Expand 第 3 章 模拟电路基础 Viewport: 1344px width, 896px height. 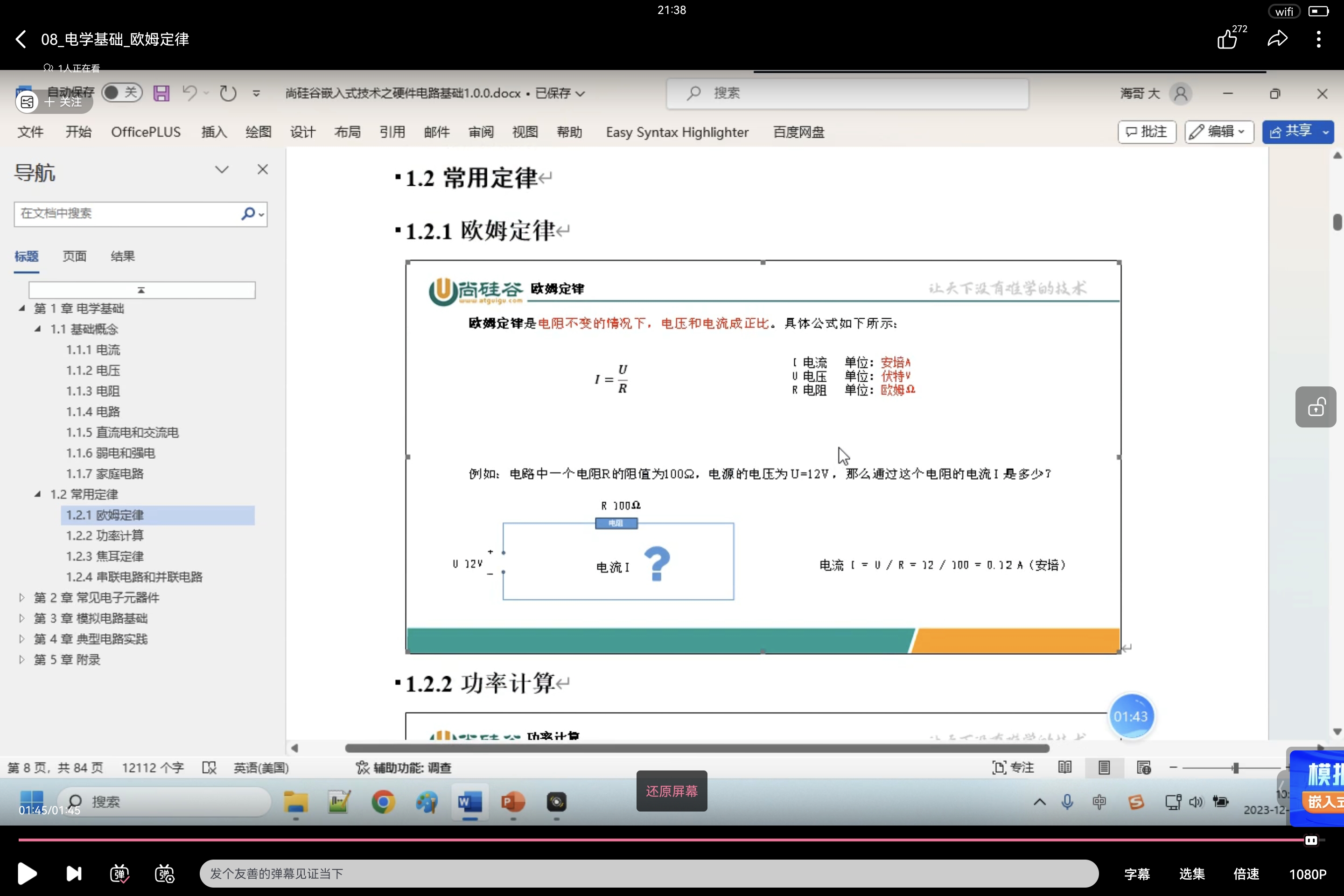22,618
